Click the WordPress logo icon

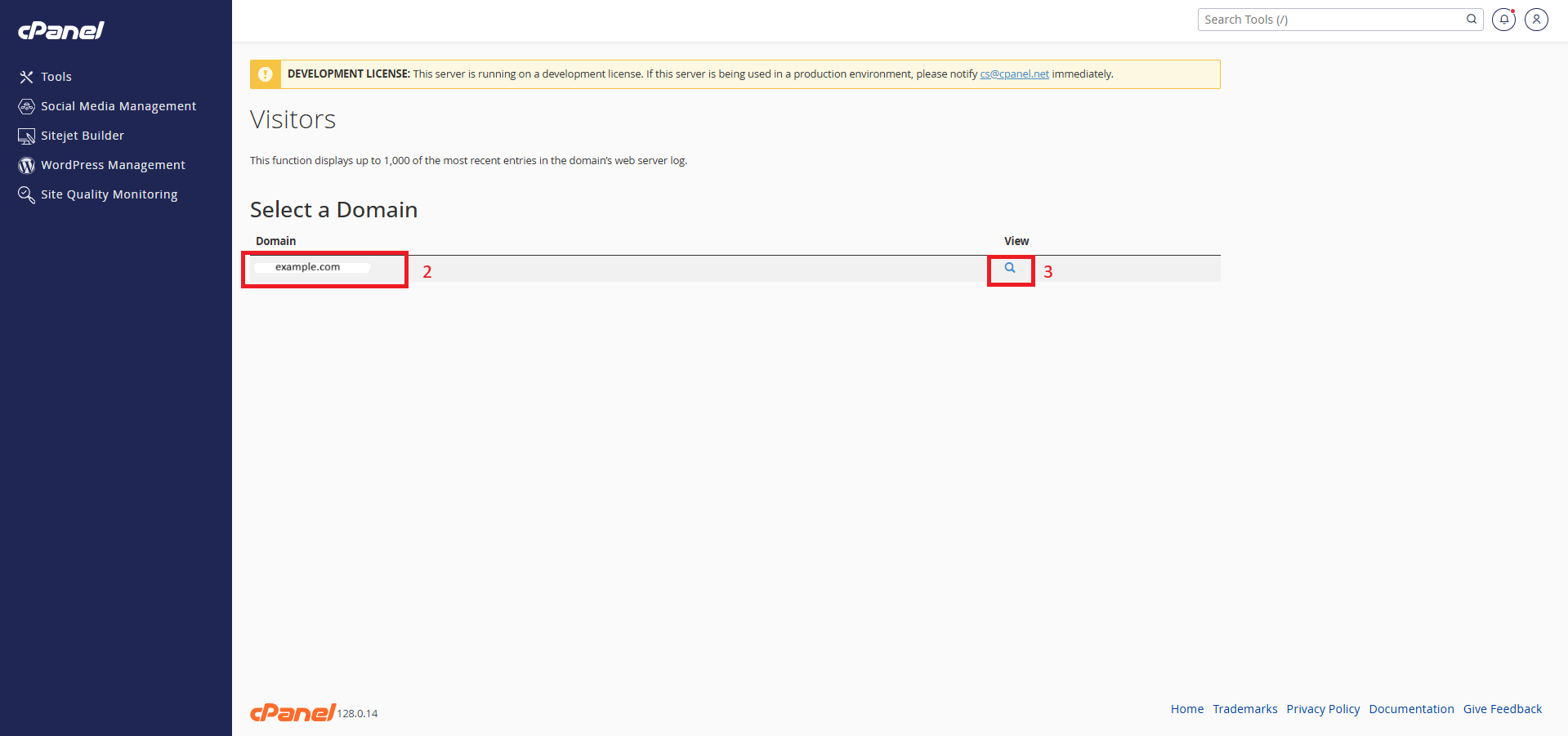(27, 165)
